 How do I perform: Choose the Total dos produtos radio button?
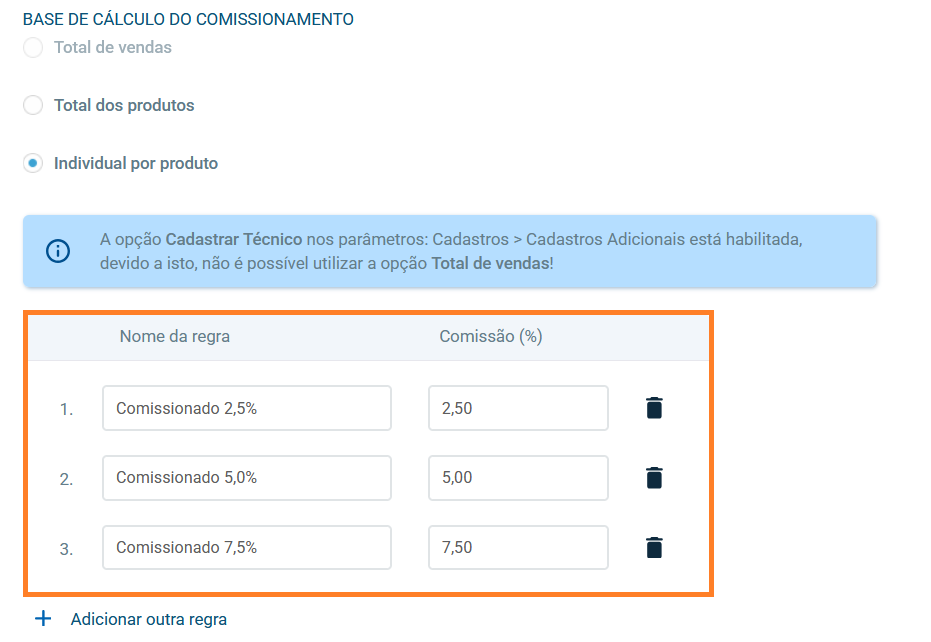[33, 105]
